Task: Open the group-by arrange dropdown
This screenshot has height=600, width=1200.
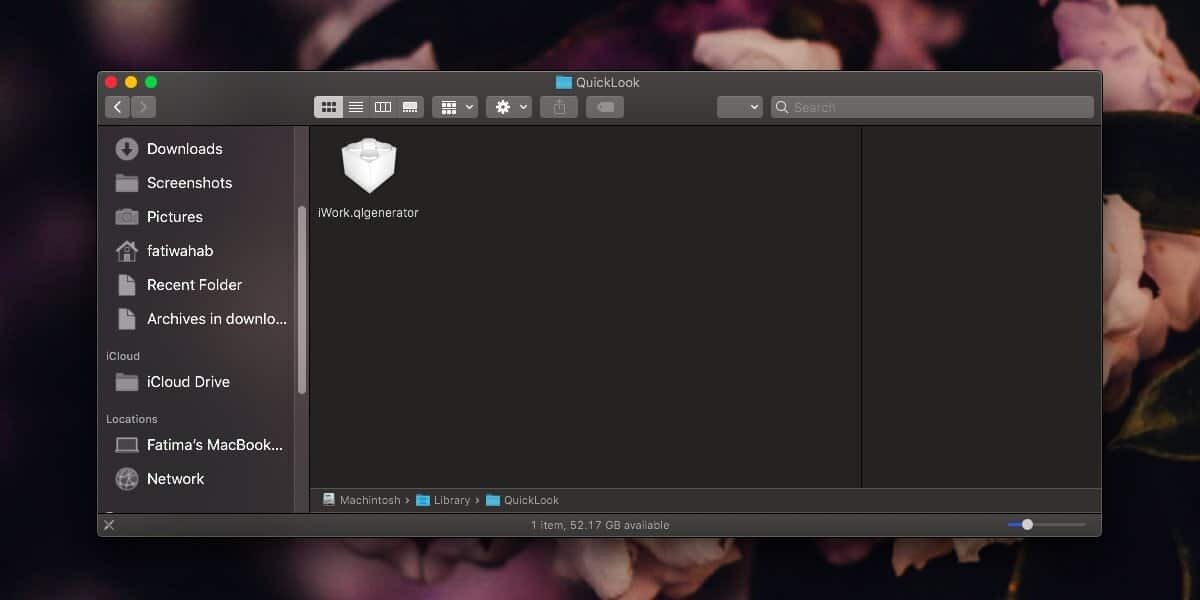Action: (455, 107)
